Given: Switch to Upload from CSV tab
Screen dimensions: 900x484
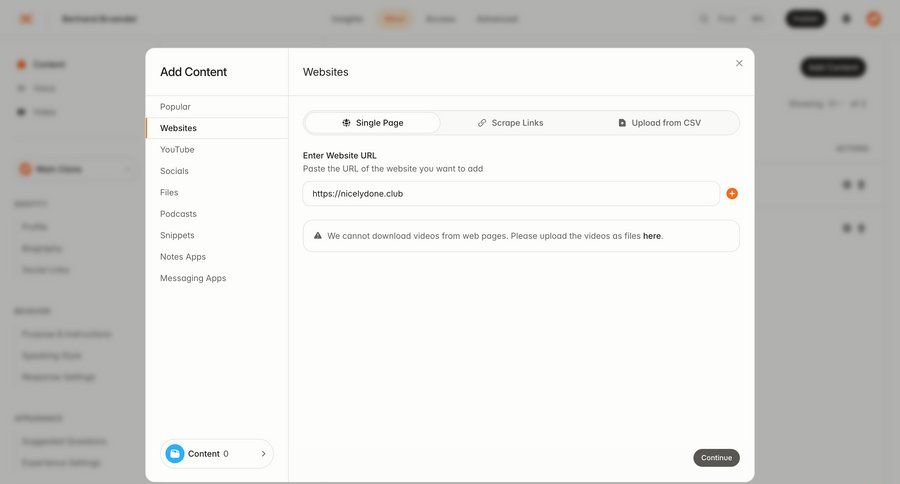Looking at the screenshot, I should [x=659, y=123].
